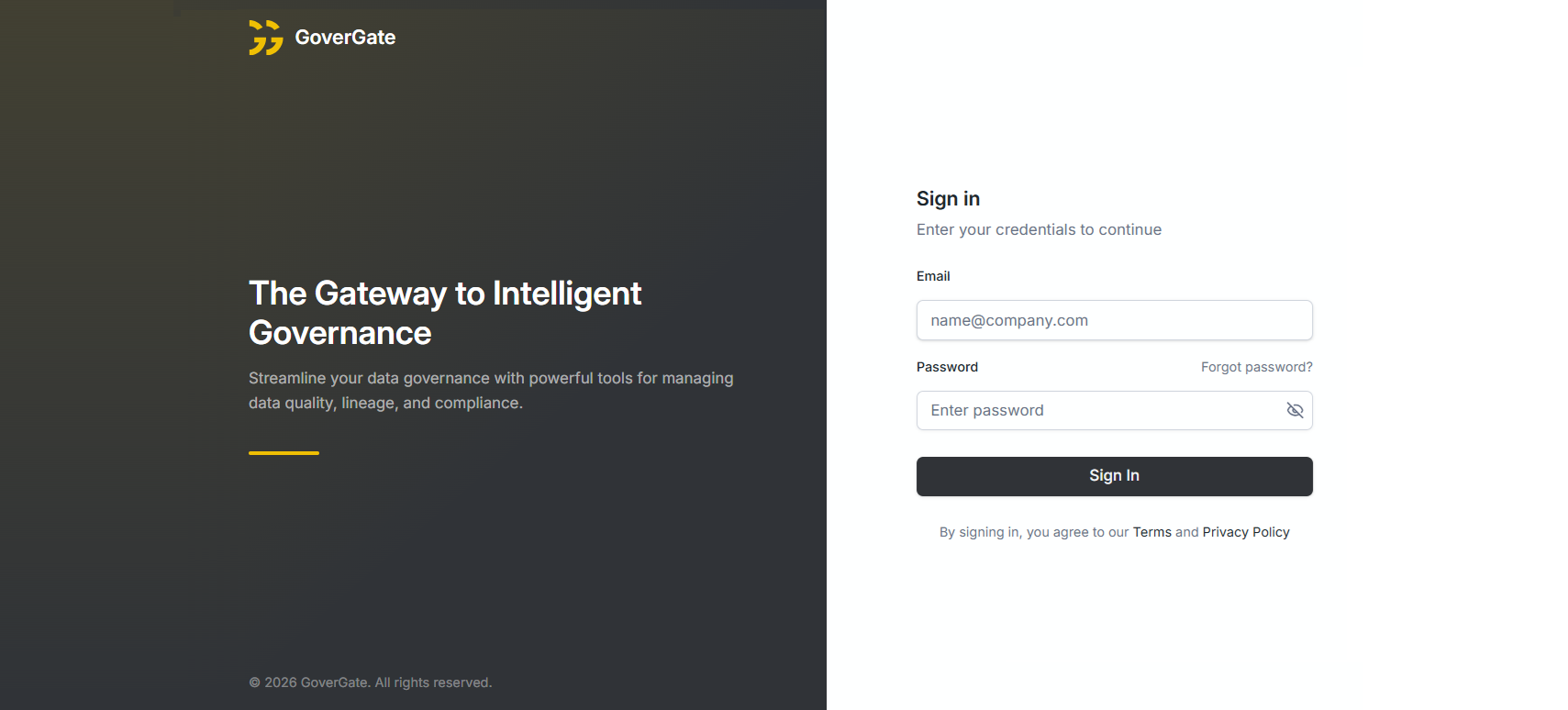Open the Terms link
The width and height of the screenshot is (1568, 710).
(x=1151, y=532)
